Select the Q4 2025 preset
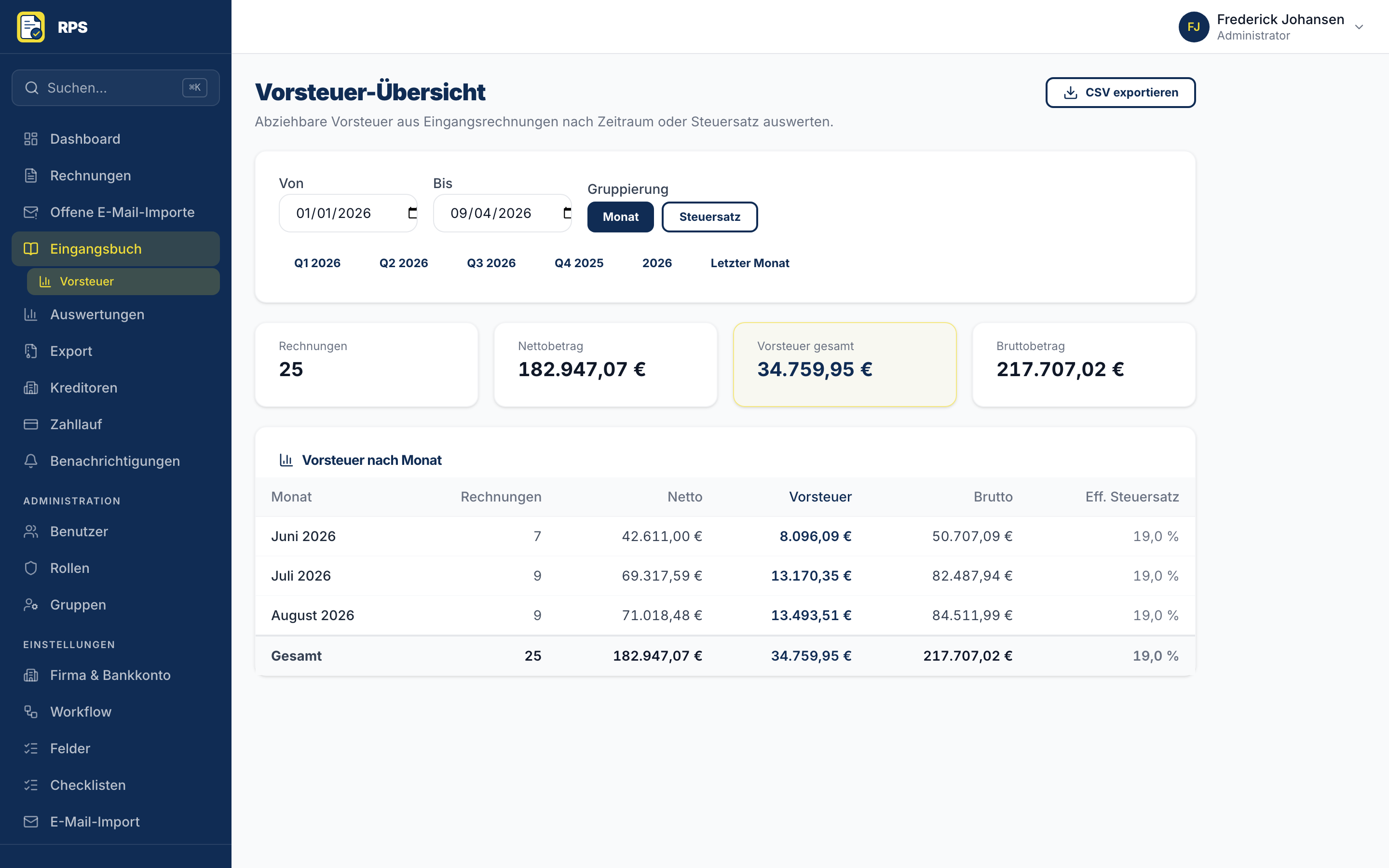 pyautogui.click(x=579, y=263)
